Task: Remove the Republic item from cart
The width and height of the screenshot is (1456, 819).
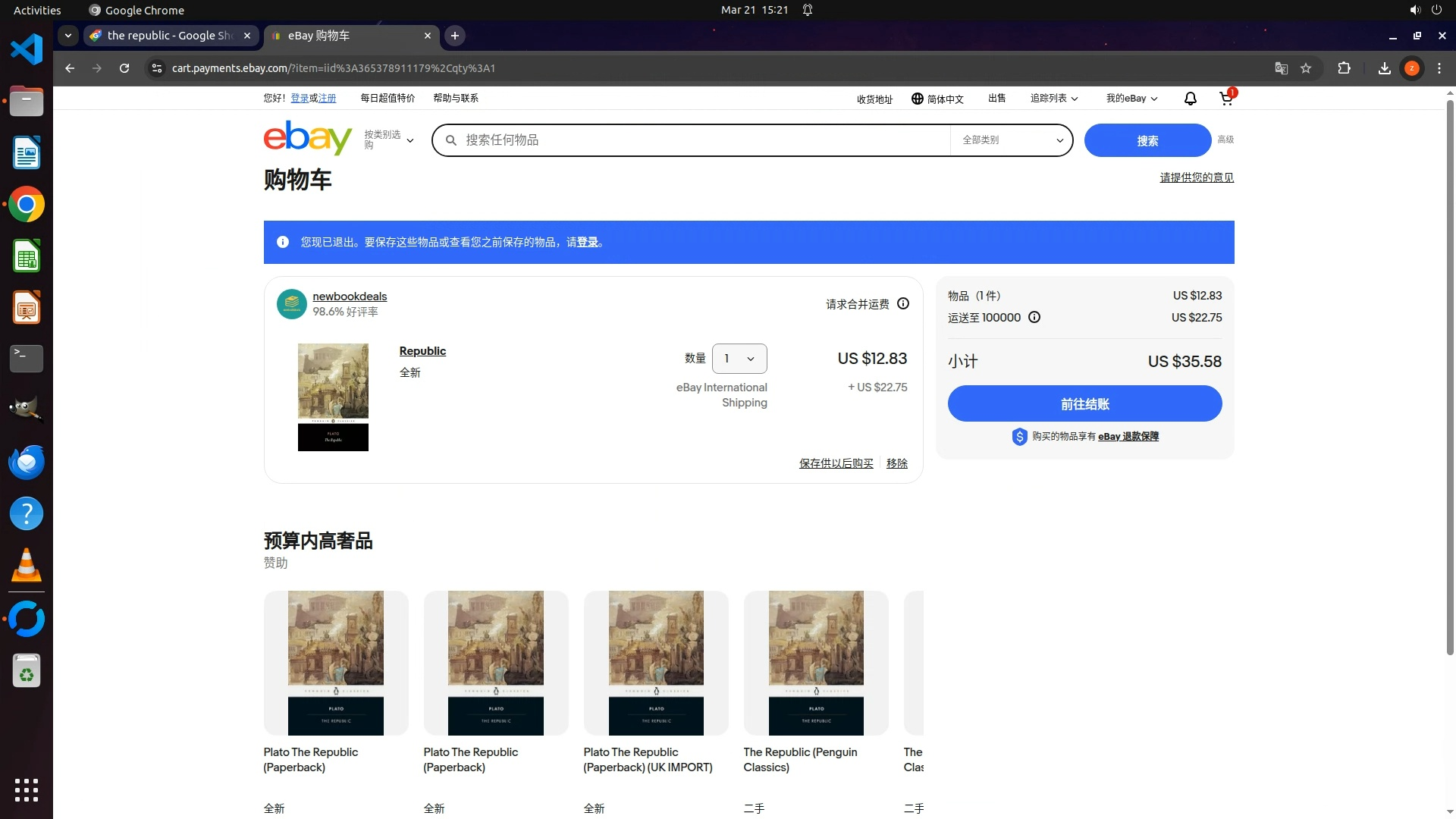Action: tap(896, 463)
